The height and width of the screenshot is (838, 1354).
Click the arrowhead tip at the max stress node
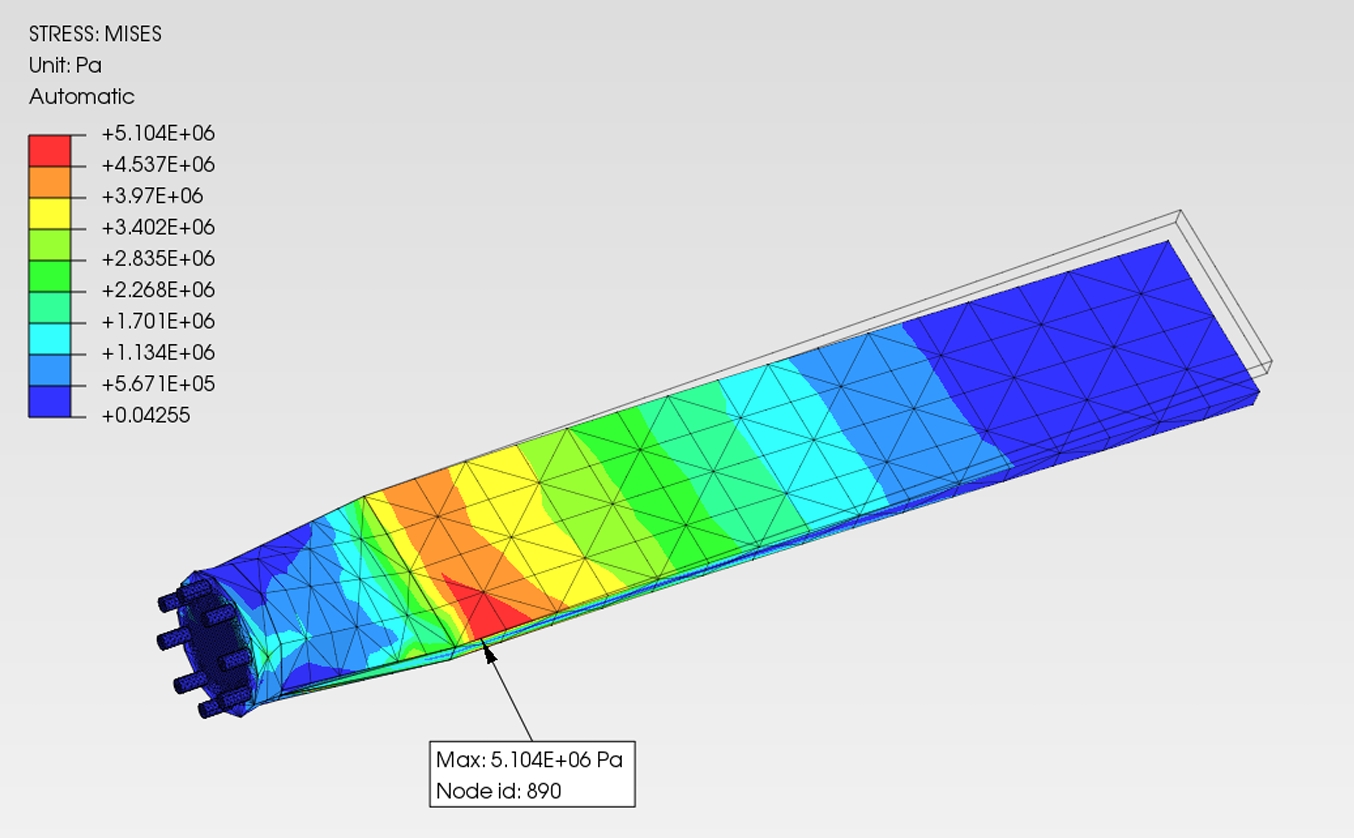click(486, 648)
